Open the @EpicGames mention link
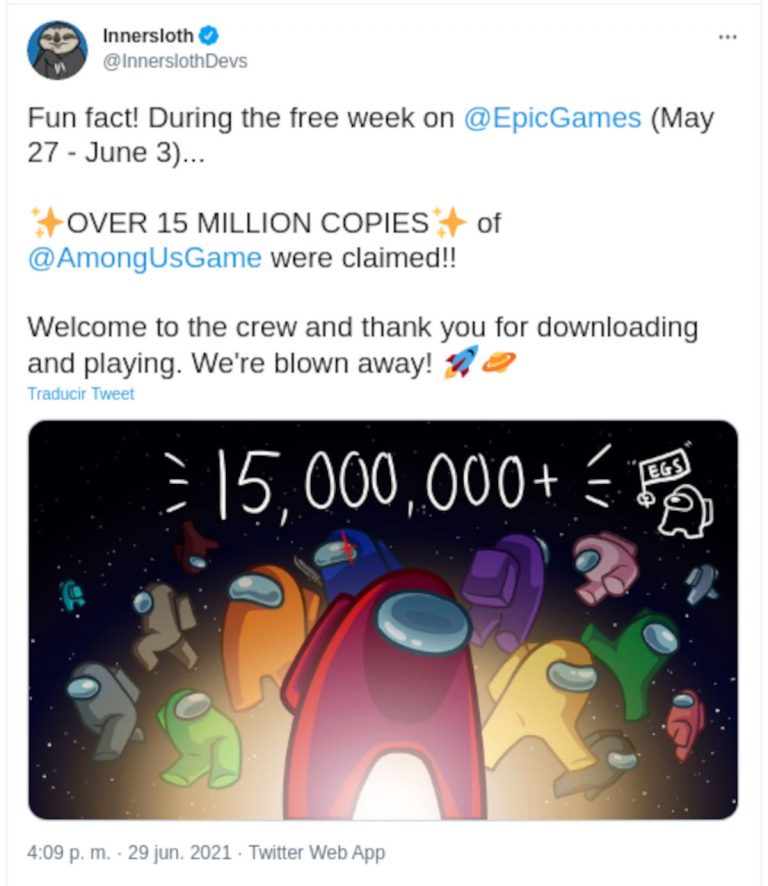 pos(553,118)
